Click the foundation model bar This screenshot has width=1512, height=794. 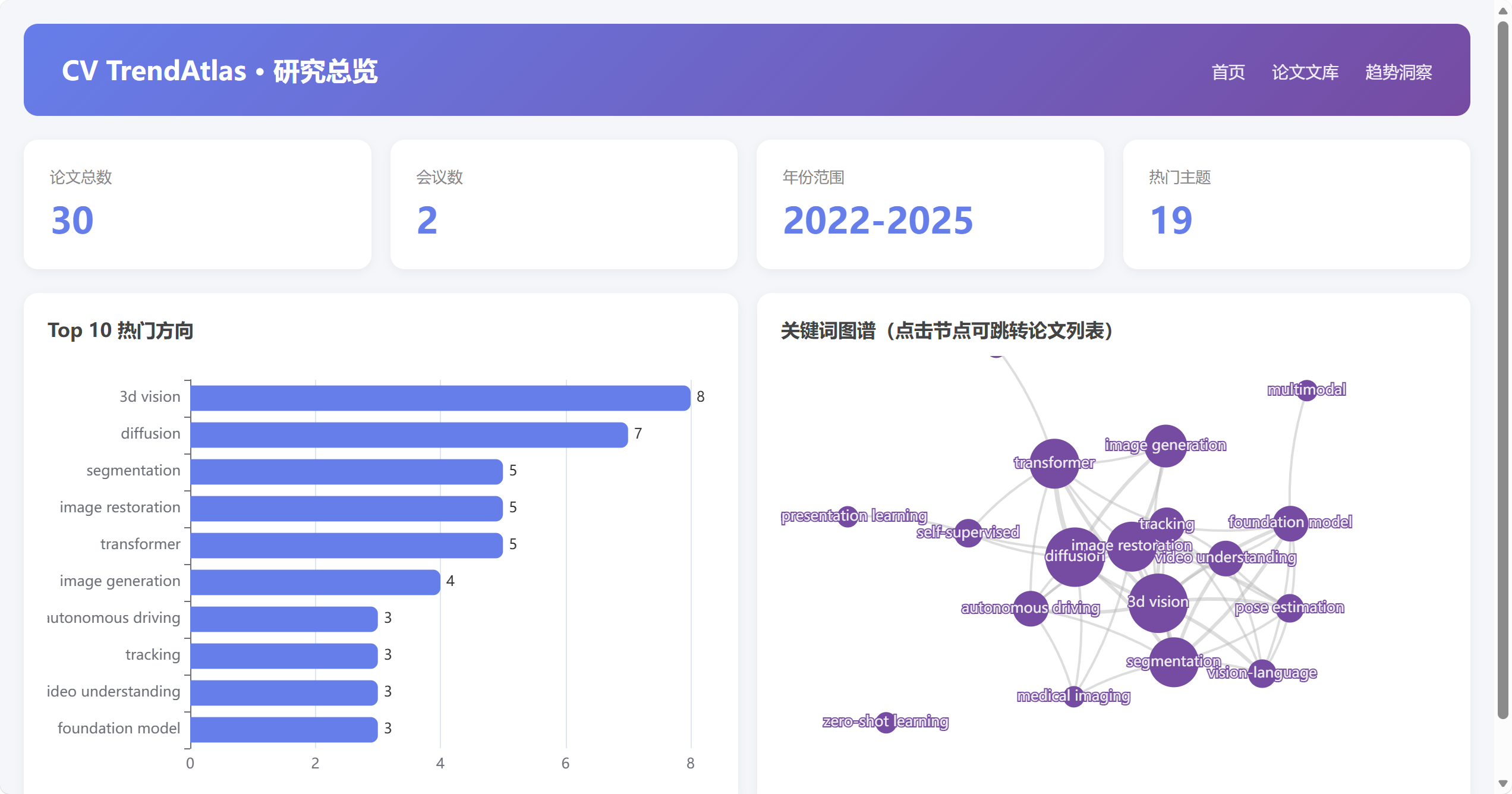coord(284,729)
